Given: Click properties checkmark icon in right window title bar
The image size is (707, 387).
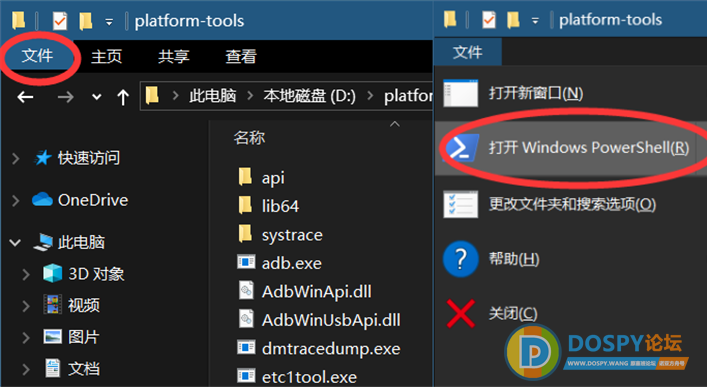Looking at the screenshot, I should tap(488, 20).
